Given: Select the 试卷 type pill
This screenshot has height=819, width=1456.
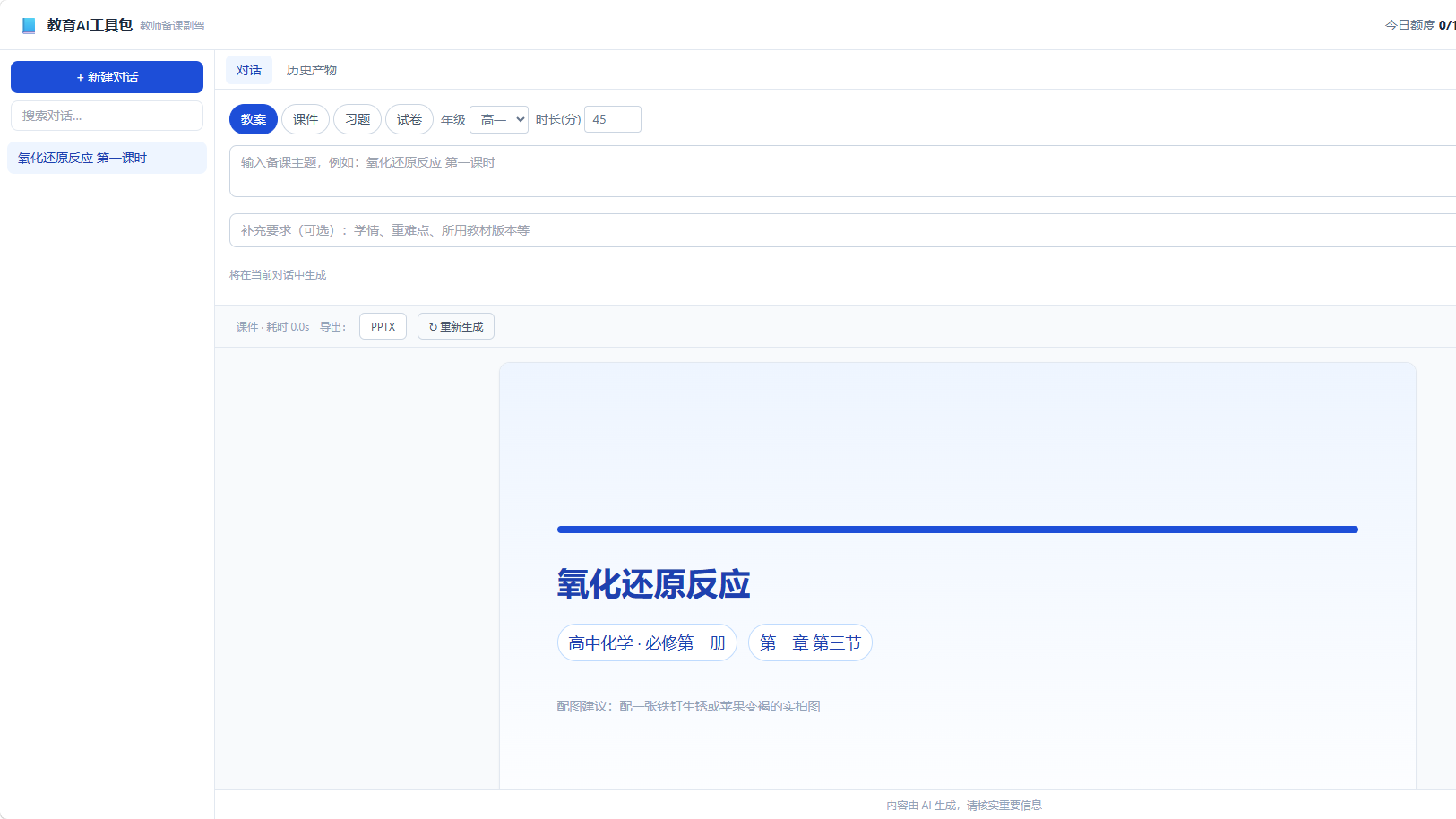Looking at the screenshot, I should pos(409,119).
